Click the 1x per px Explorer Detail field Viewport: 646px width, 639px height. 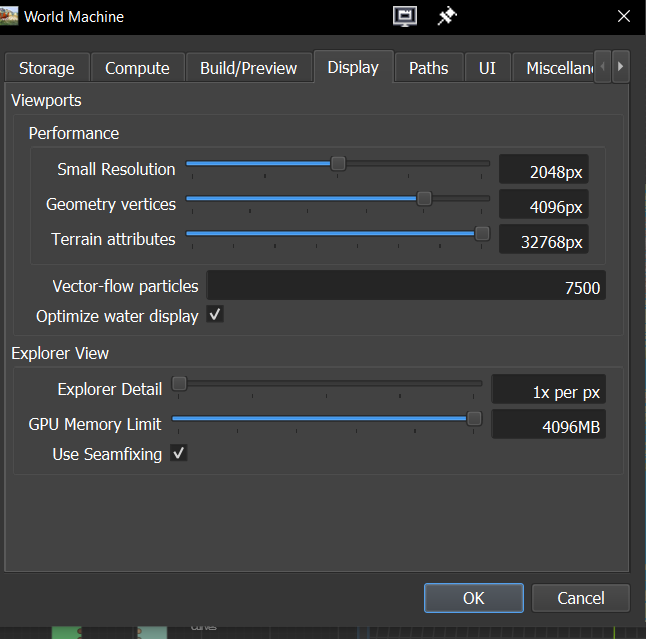pyautogui.click(x=548, y=389)
